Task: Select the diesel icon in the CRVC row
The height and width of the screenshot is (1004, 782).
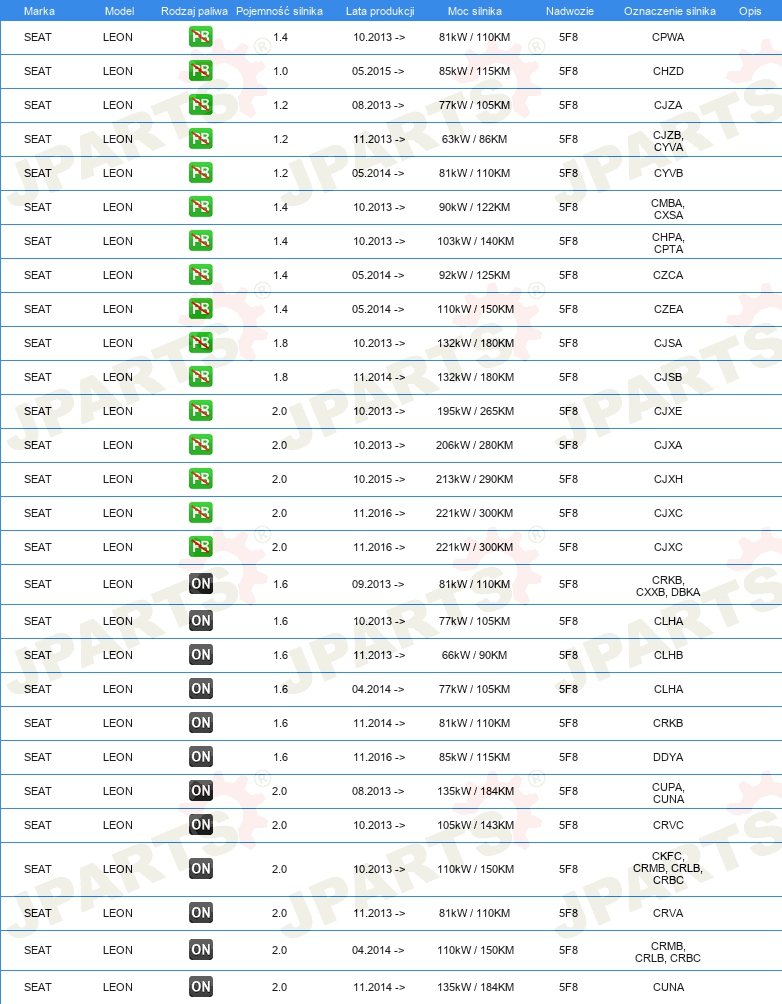Action: [x=200, y=824]
